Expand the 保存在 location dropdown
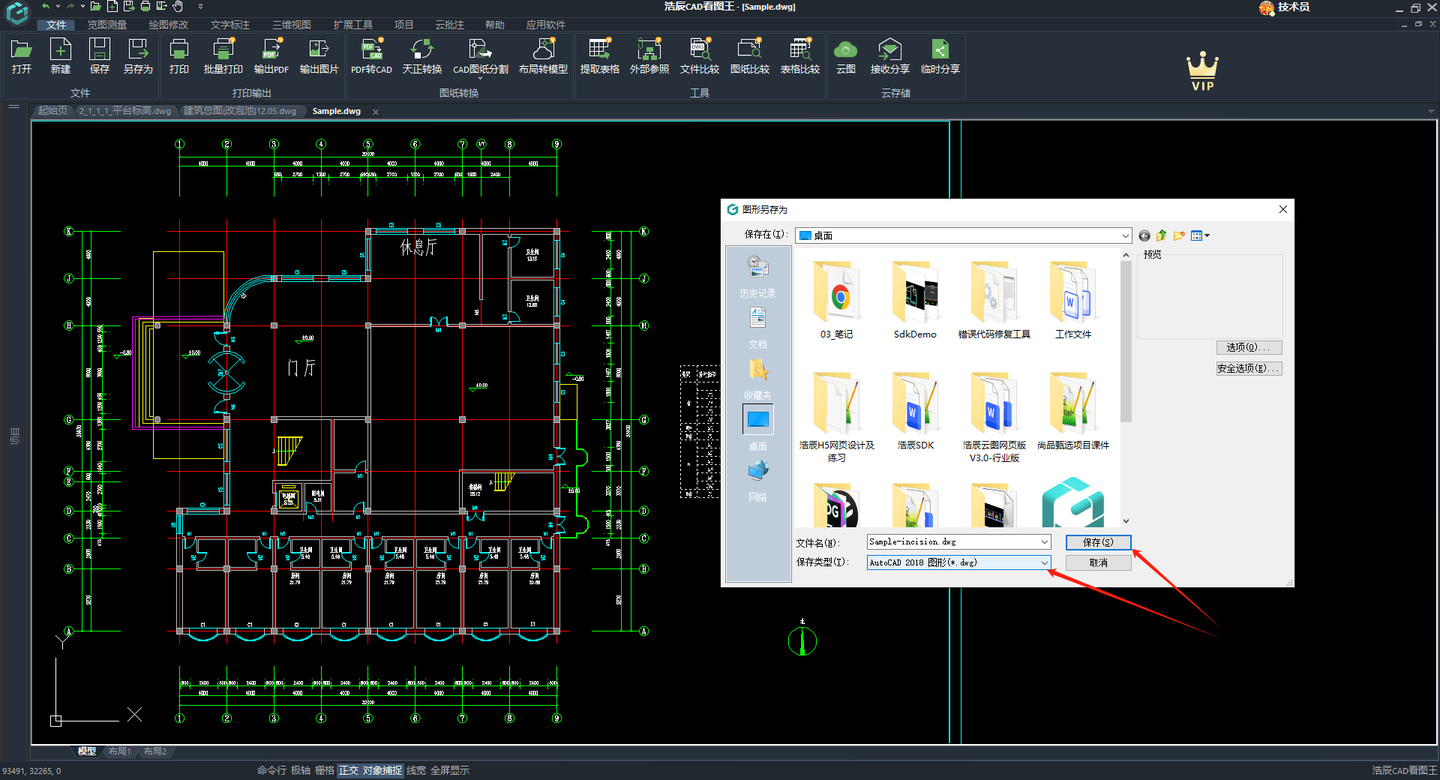Viewport: 1440px width, 780px height. pyautogui.click(x=1125, y=236)
